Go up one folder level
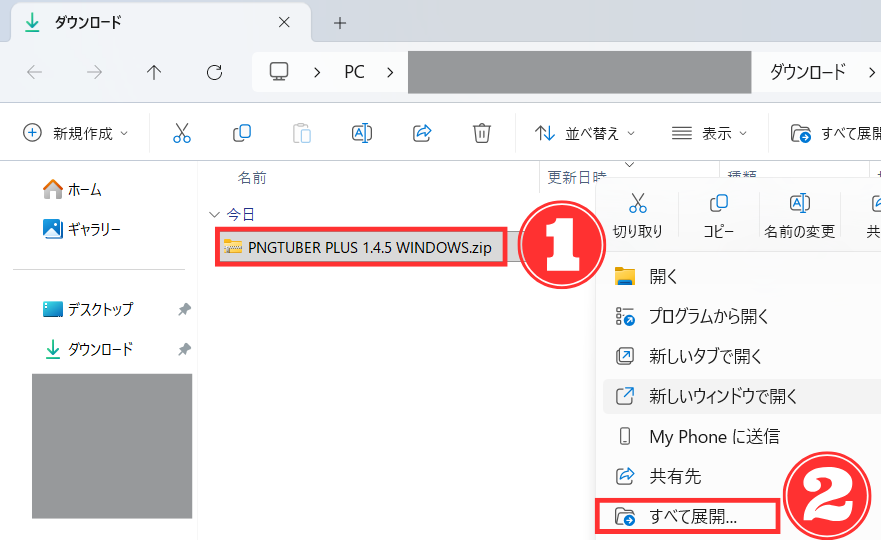This screenshot has width=881, height=540. pos(154,72)
